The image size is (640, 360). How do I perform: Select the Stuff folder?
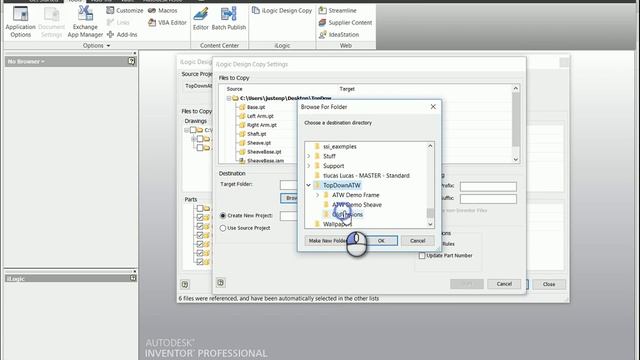pos(329,156)
